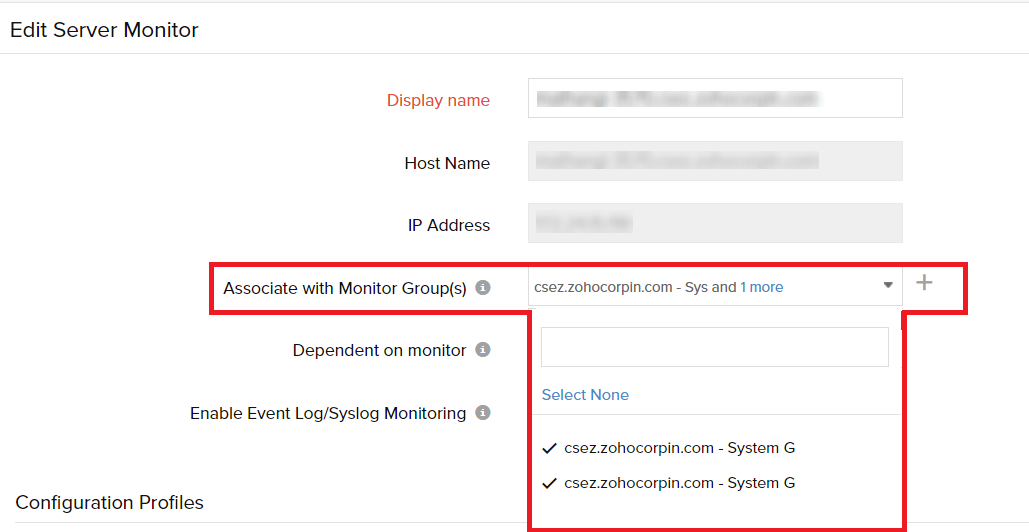
Task: Click the Configuration Profiles section heading
Action: pyautogui.click(x=110, y=502)
